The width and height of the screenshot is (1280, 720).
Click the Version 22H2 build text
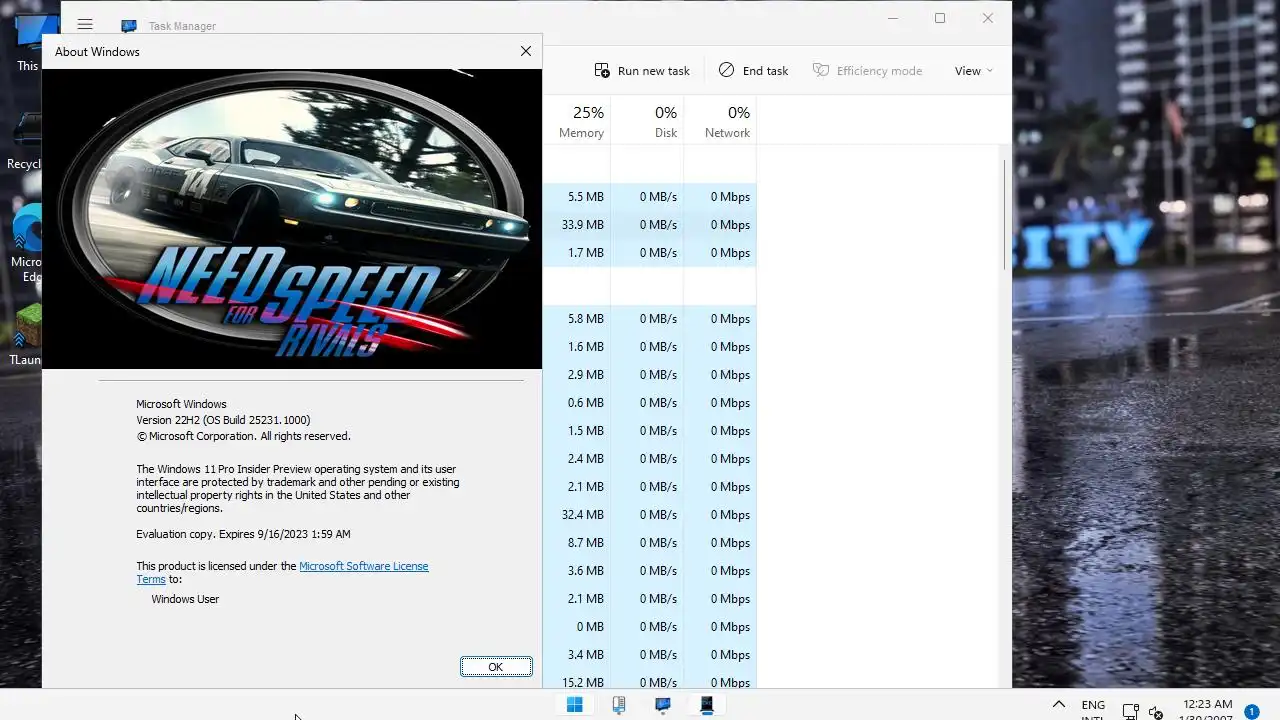223,421
